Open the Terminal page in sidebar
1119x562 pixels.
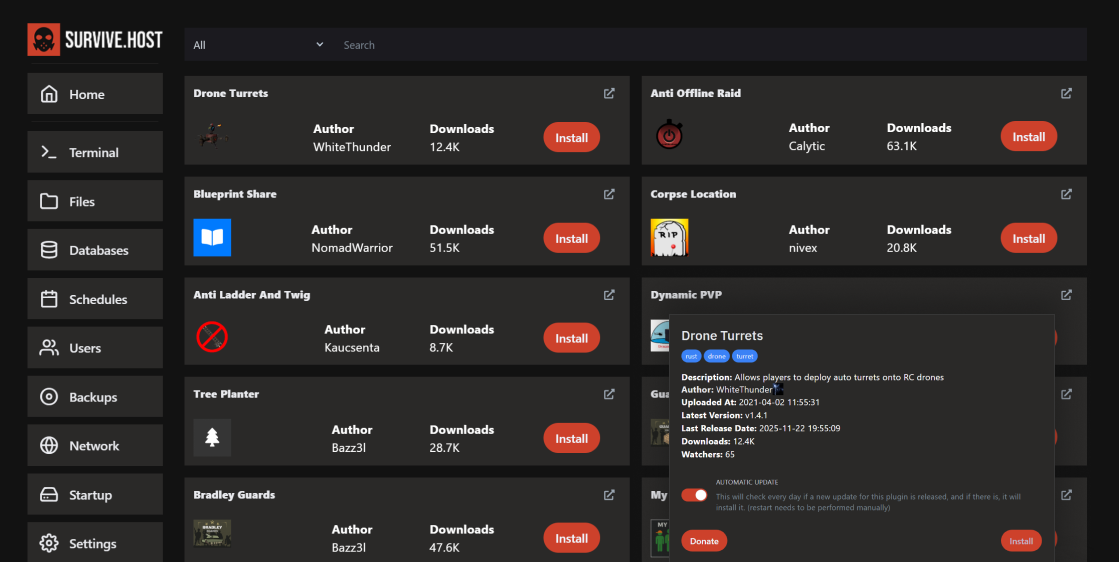94,153
